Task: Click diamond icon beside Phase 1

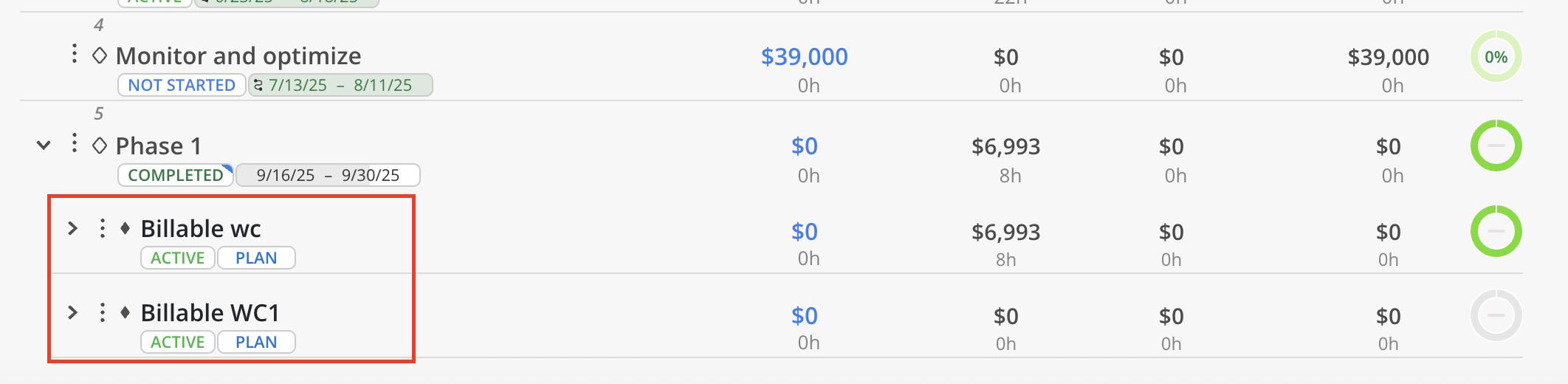Action: 100,145
